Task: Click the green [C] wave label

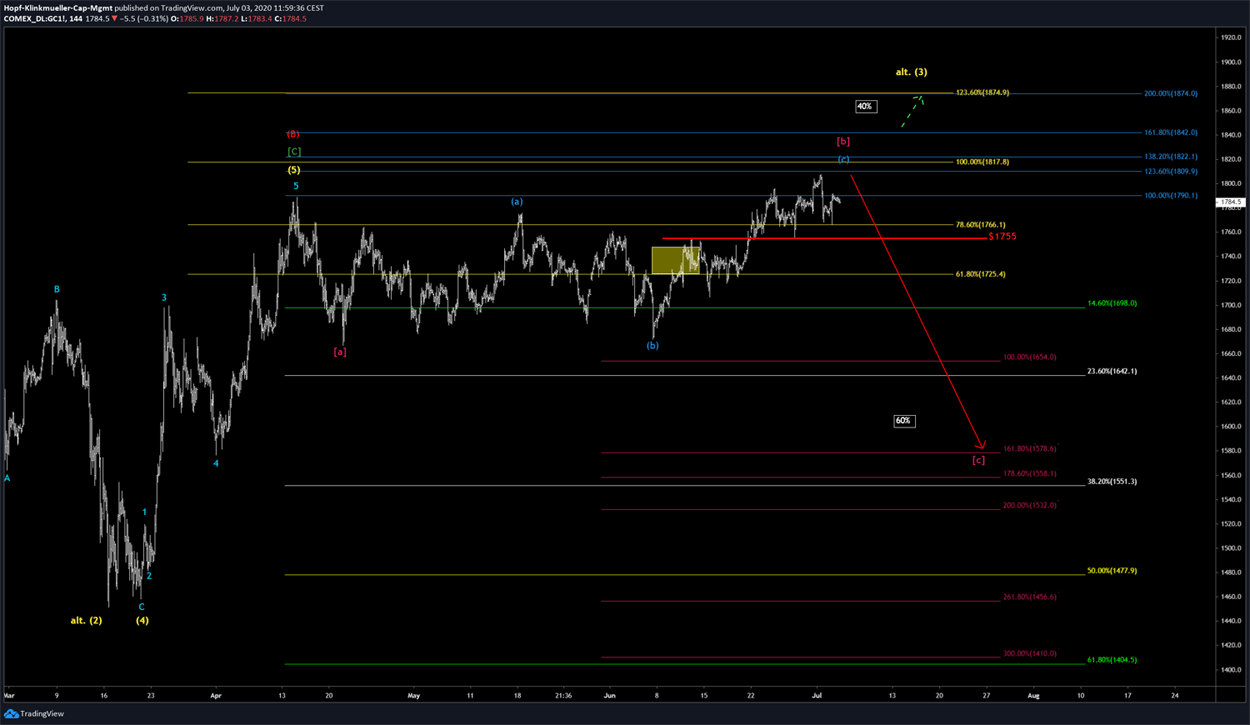Action: [x=294, y=152]
